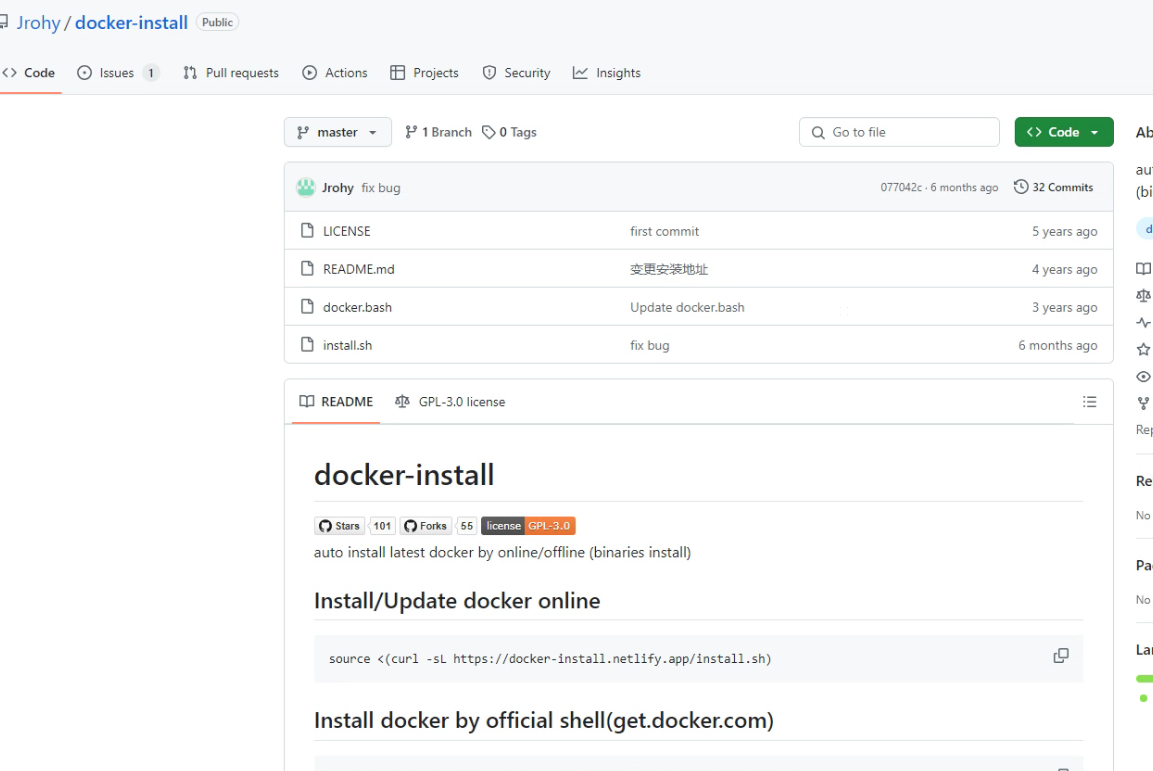Click the 'Install/Update docker online' heading
The image size is (1153, 771).
(x=457, y=601)
